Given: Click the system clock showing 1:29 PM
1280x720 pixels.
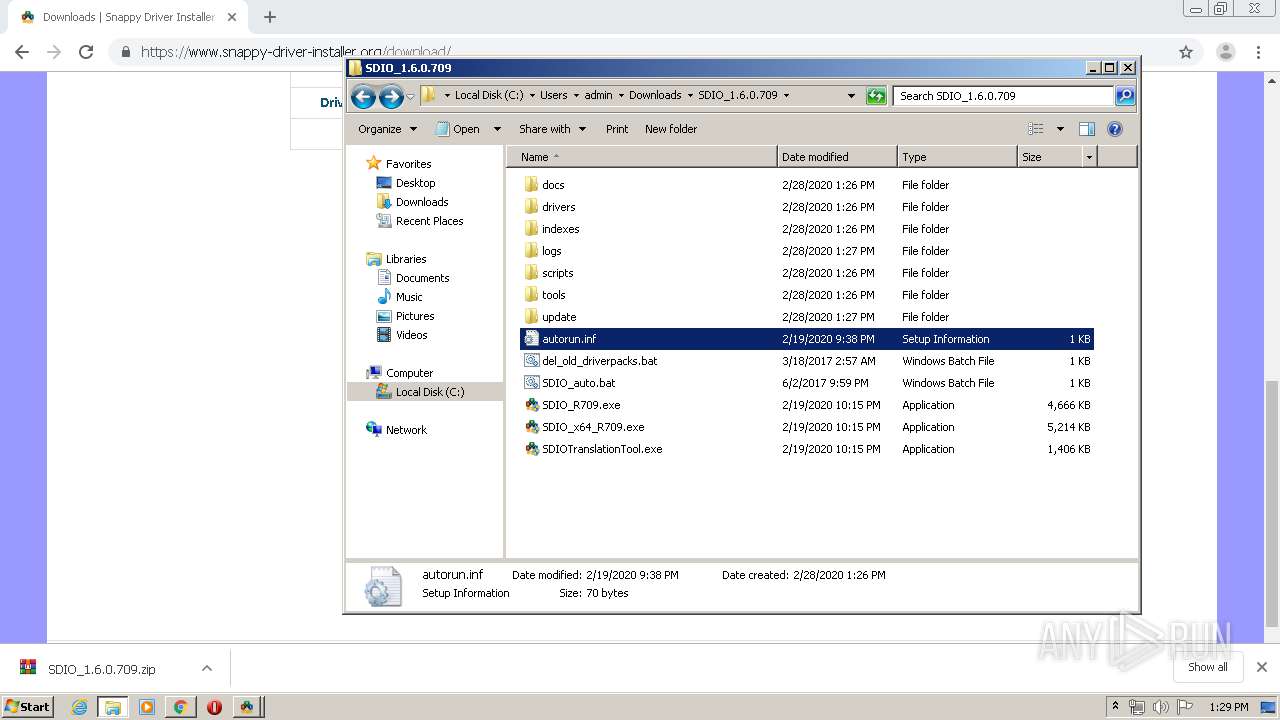Looking at the screenshot, I should coord(1229,707).
